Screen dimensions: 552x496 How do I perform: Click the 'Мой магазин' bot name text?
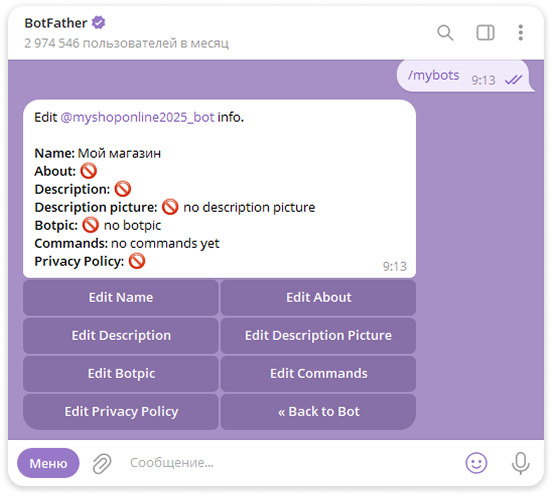pos(119,153)
